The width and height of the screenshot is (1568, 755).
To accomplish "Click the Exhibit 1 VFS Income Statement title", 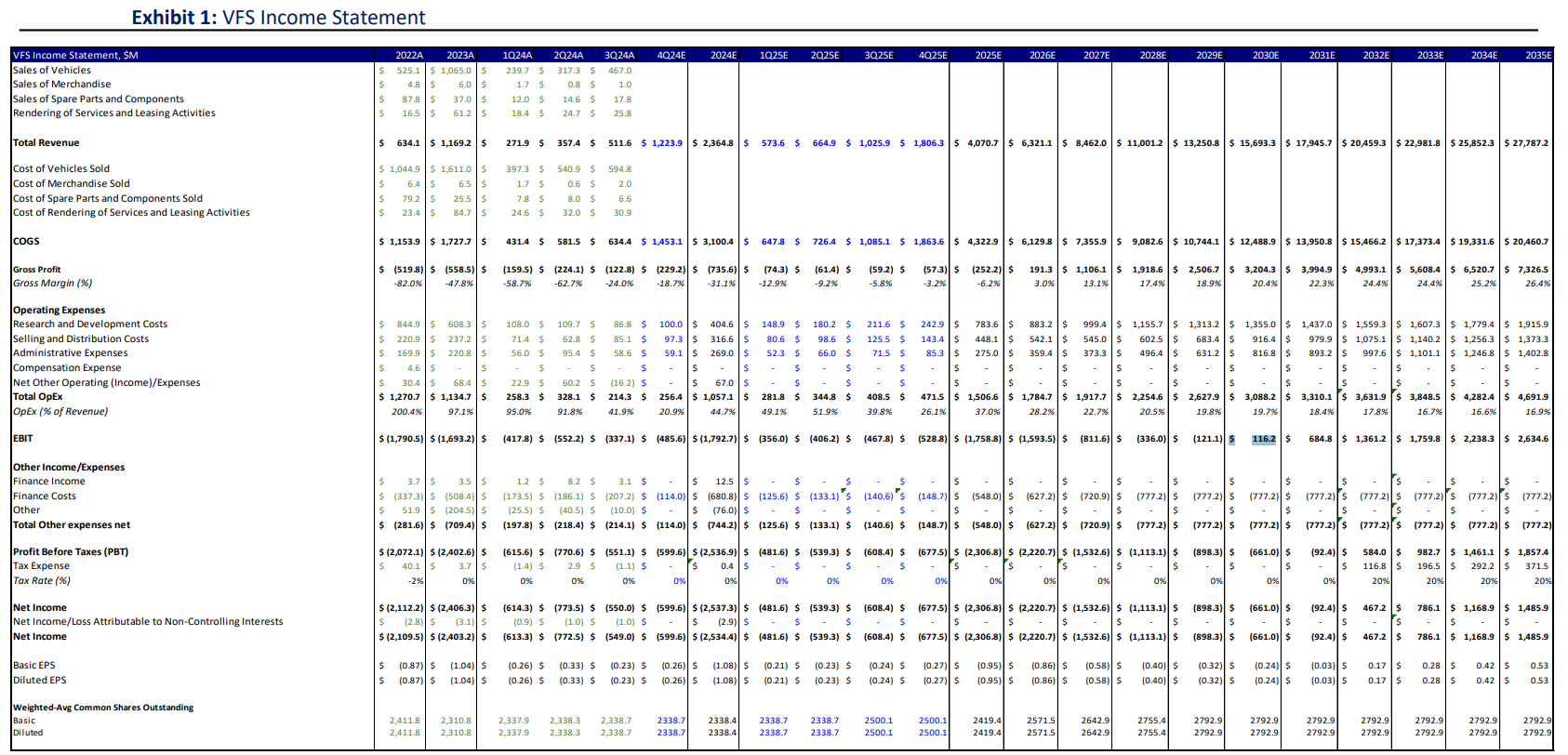I will tap(278, 18).
